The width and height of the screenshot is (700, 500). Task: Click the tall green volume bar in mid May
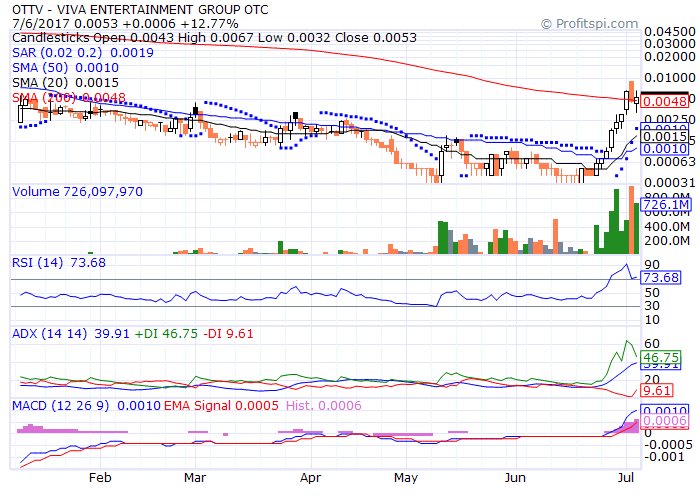[443, 238]
